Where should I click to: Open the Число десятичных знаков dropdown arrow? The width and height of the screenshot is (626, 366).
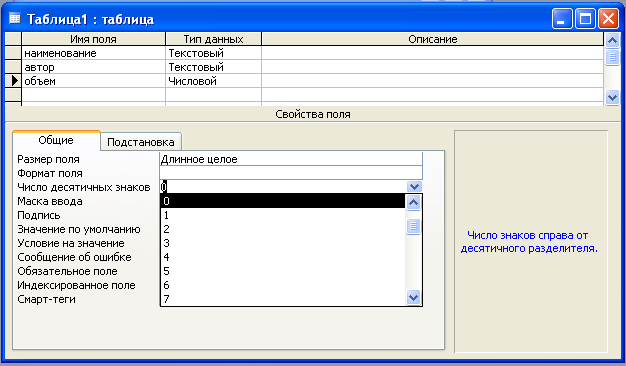(414, 186)
